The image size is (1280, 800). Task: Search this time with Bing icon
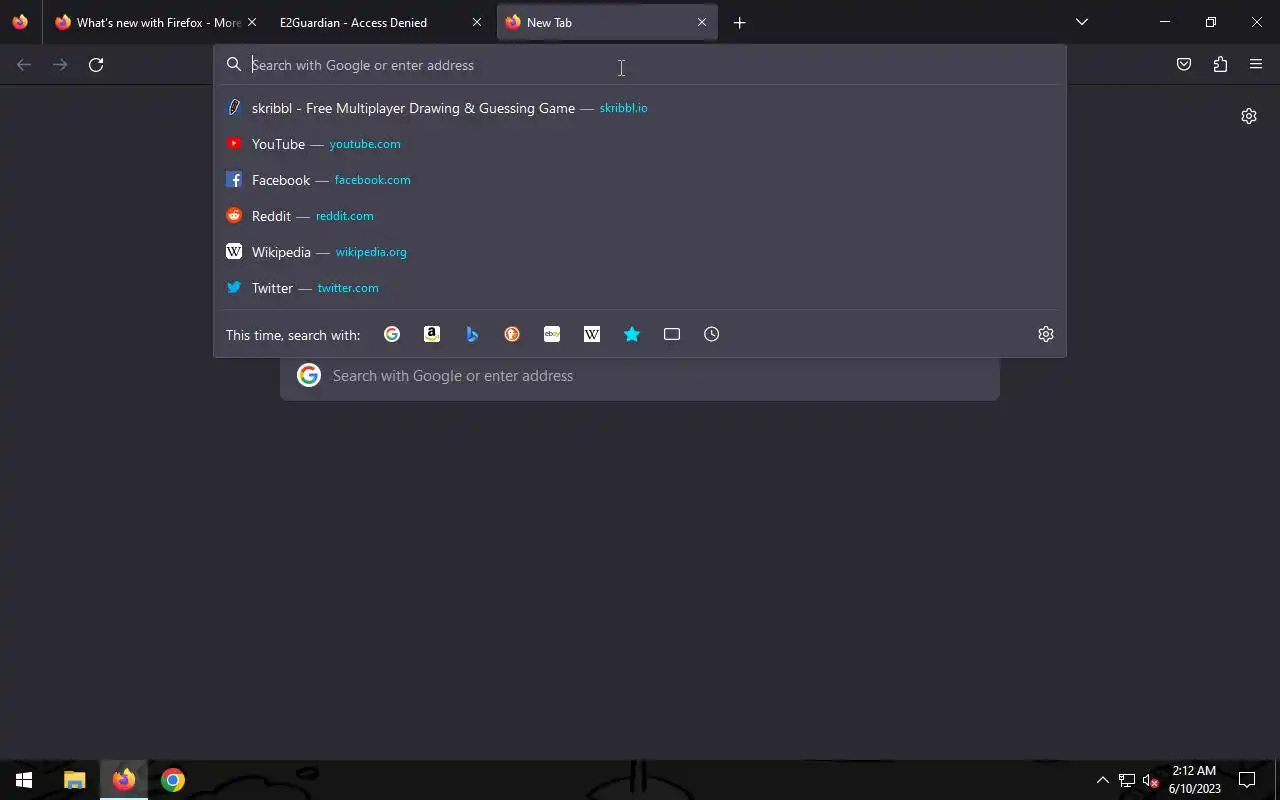[472, 334]
